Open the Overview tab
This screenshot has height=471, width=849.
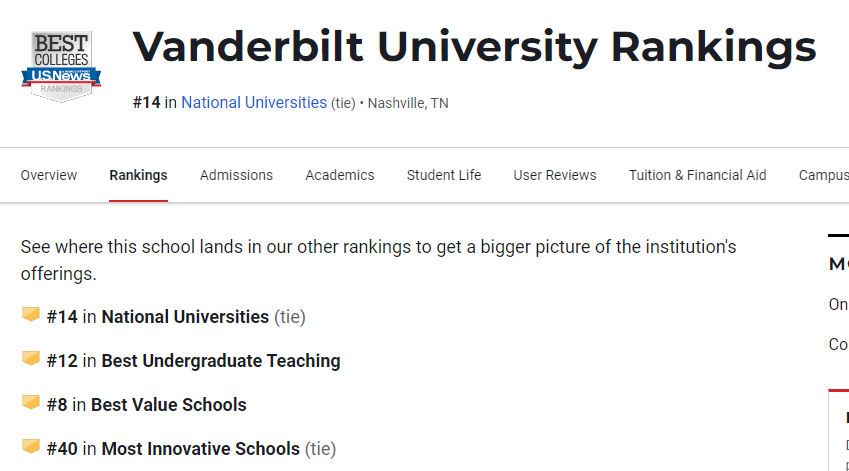click(49, 175)
